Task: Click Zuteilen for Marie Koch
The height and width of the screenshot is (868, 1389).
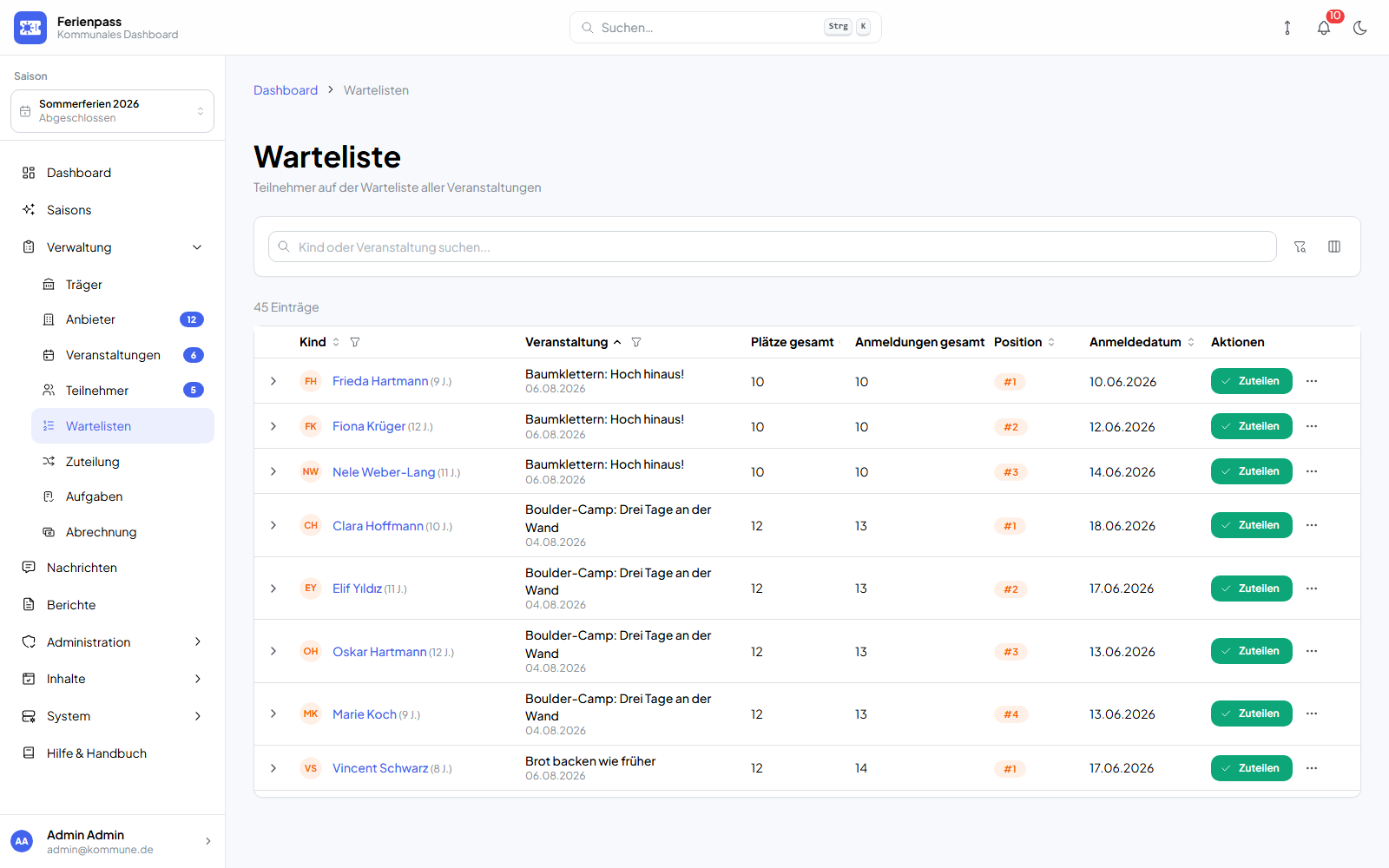Action: tap(1251, 713)
